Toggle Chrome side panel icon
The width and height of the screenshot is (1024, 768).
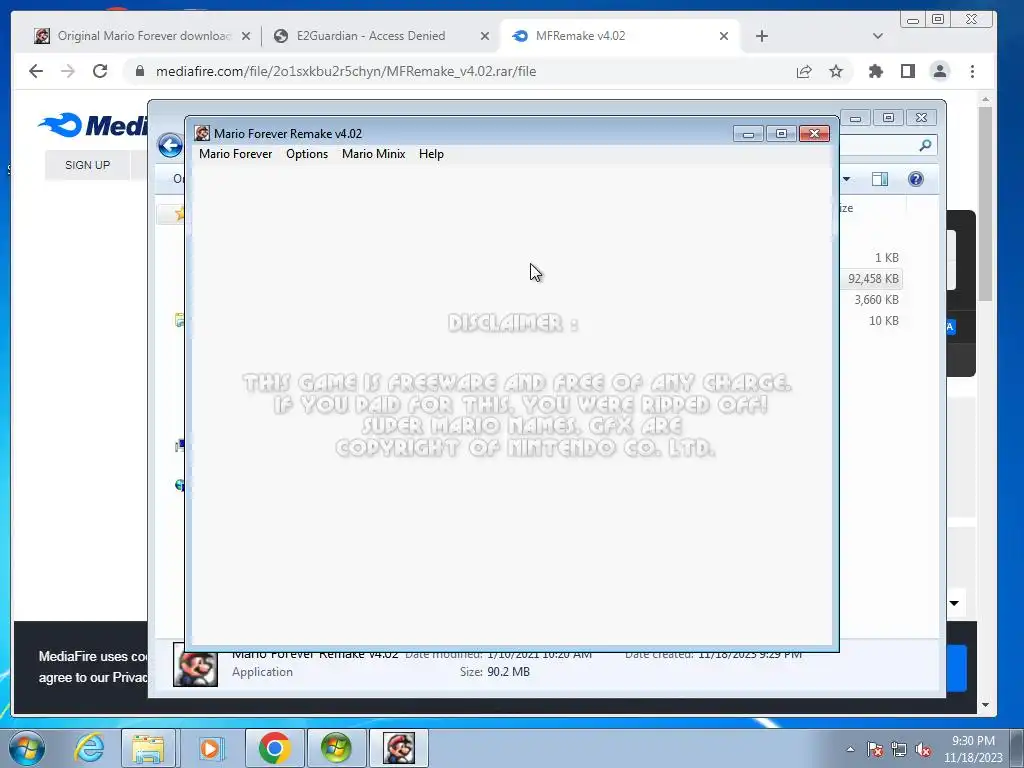908,71
